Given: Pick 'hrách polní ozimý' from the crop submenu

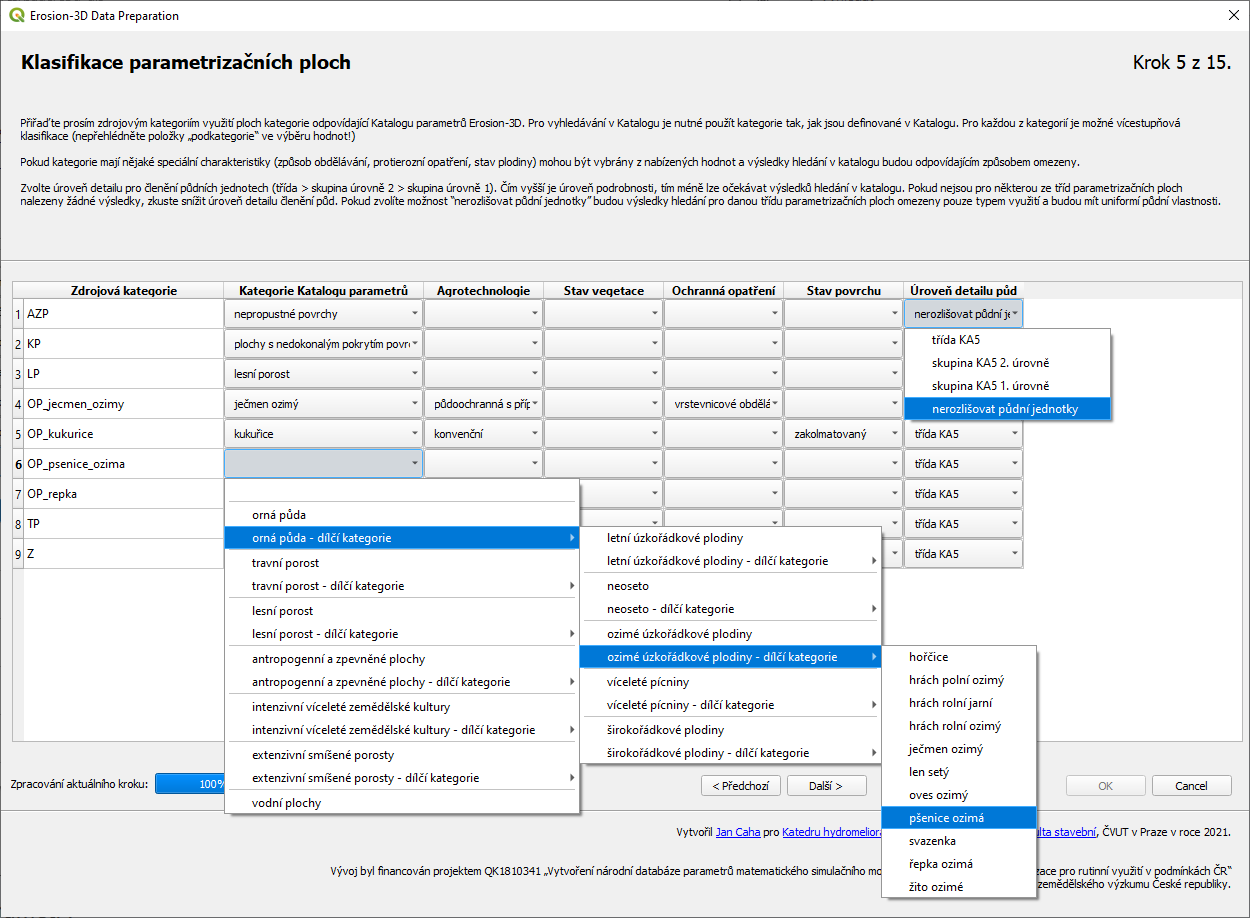Looking at the screenshot, I should point(960,680).
